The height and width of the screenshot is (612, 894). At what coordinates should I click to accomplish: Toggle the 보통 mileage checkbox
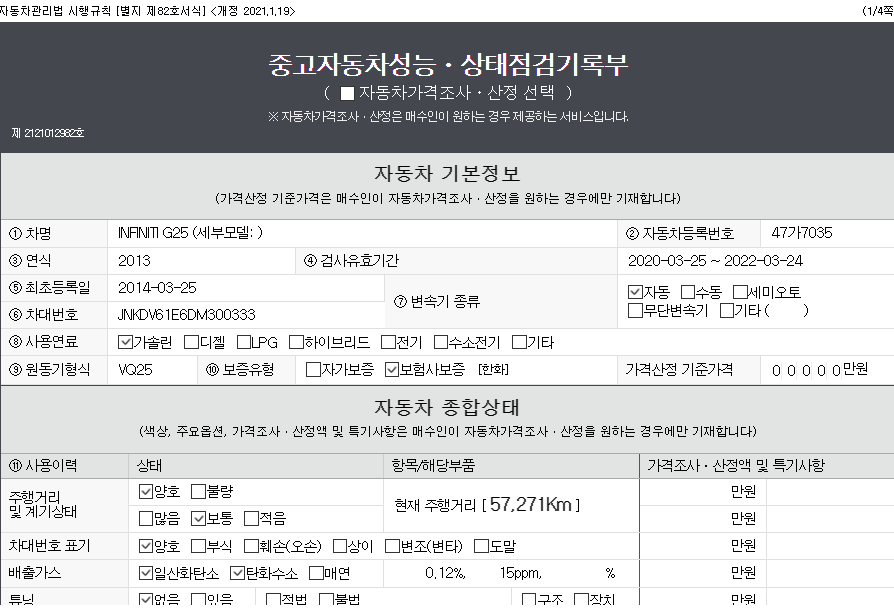tap(198, 518)
